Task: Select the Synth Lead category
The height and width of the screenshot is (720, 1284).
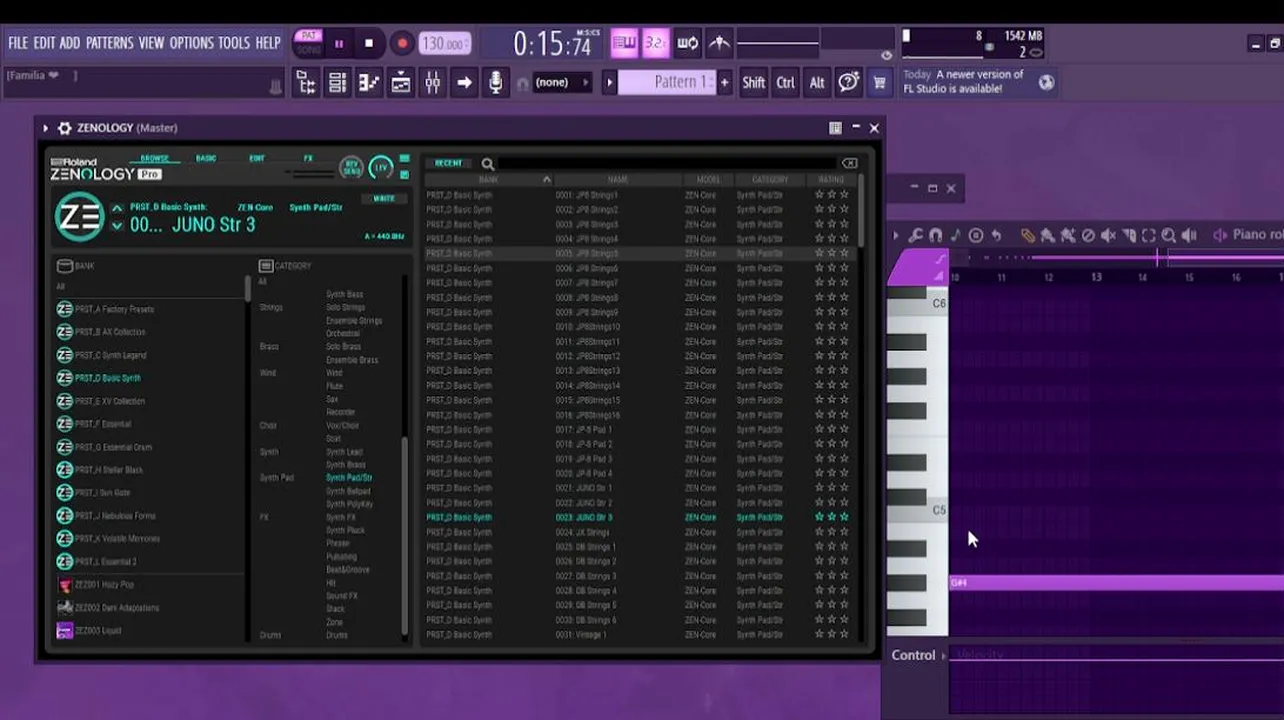Action: (x=345, y=452)
